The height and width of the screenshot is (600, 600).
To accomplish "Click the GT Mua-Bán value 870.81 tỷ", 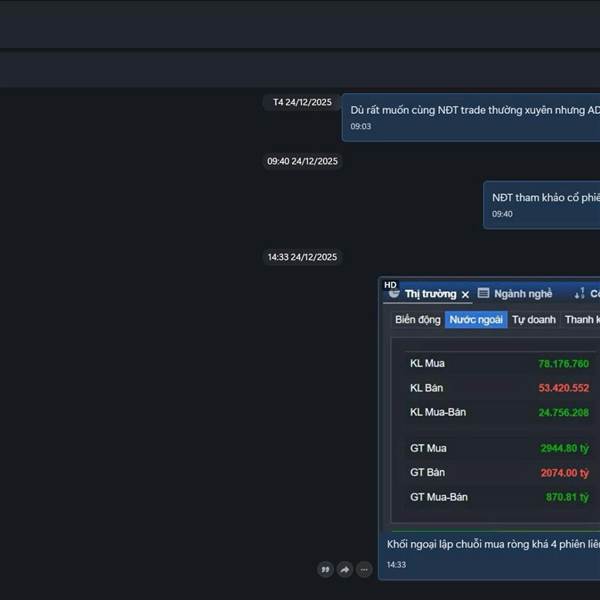I will [567, 497].
